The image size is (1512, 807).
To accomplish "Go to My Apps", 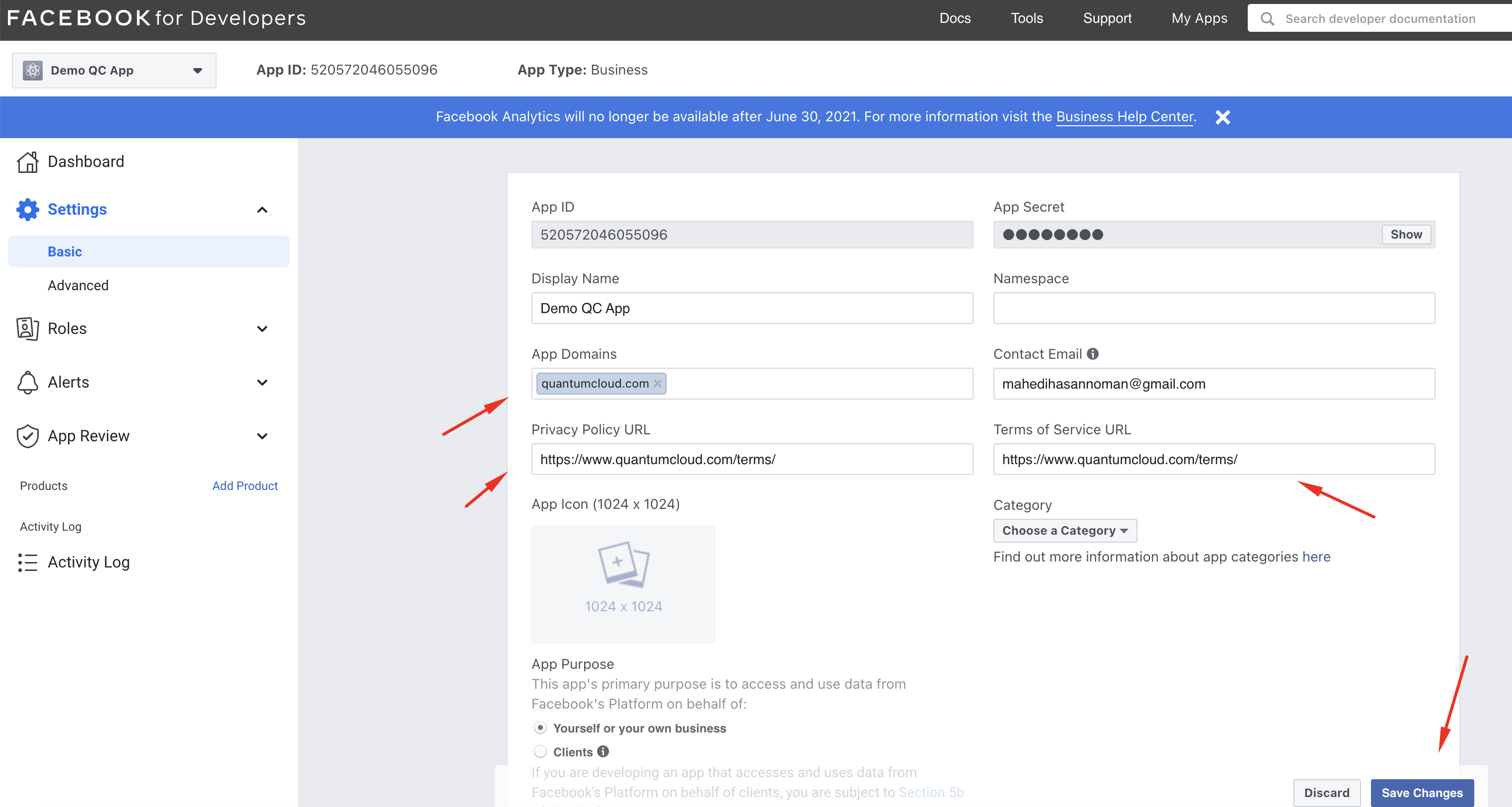I will 1199,18.
